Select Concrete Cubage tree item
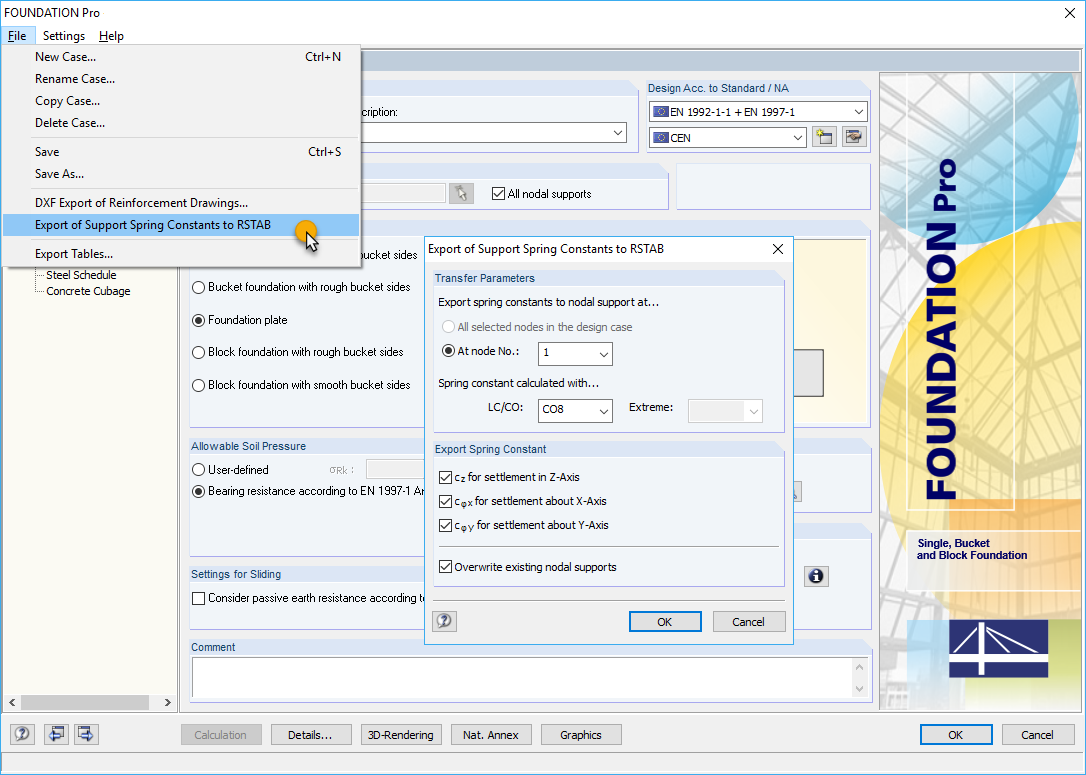This screenshot has height=775, width=1086. pyautogui.click(x=88, y=292)
